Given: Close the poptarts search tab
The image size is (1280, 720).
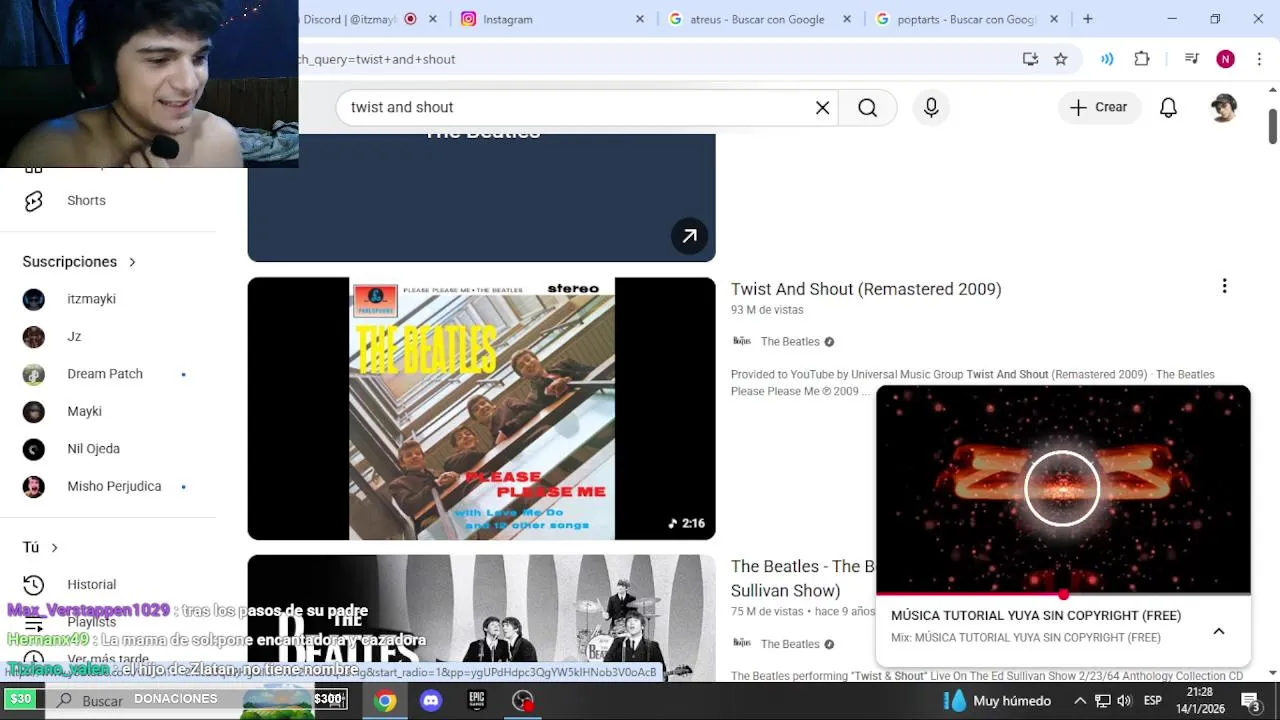Looking at the screenshot, I should [1053, 19].
